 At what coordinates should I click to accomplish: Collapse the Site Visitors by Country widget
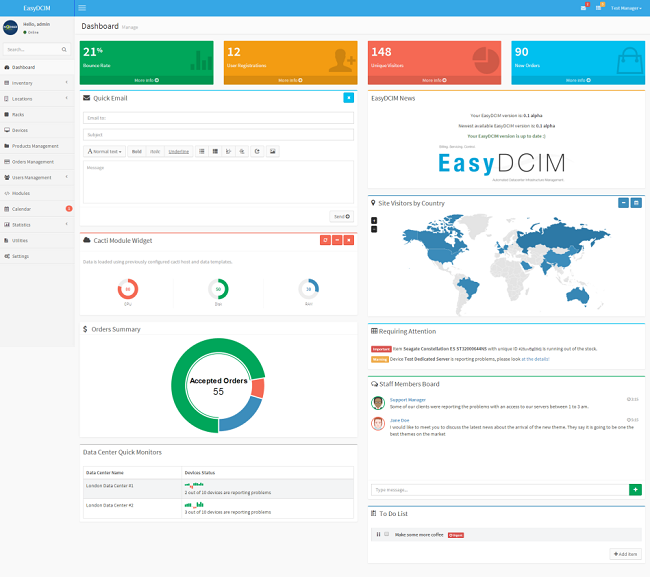[x=623, y=203]
